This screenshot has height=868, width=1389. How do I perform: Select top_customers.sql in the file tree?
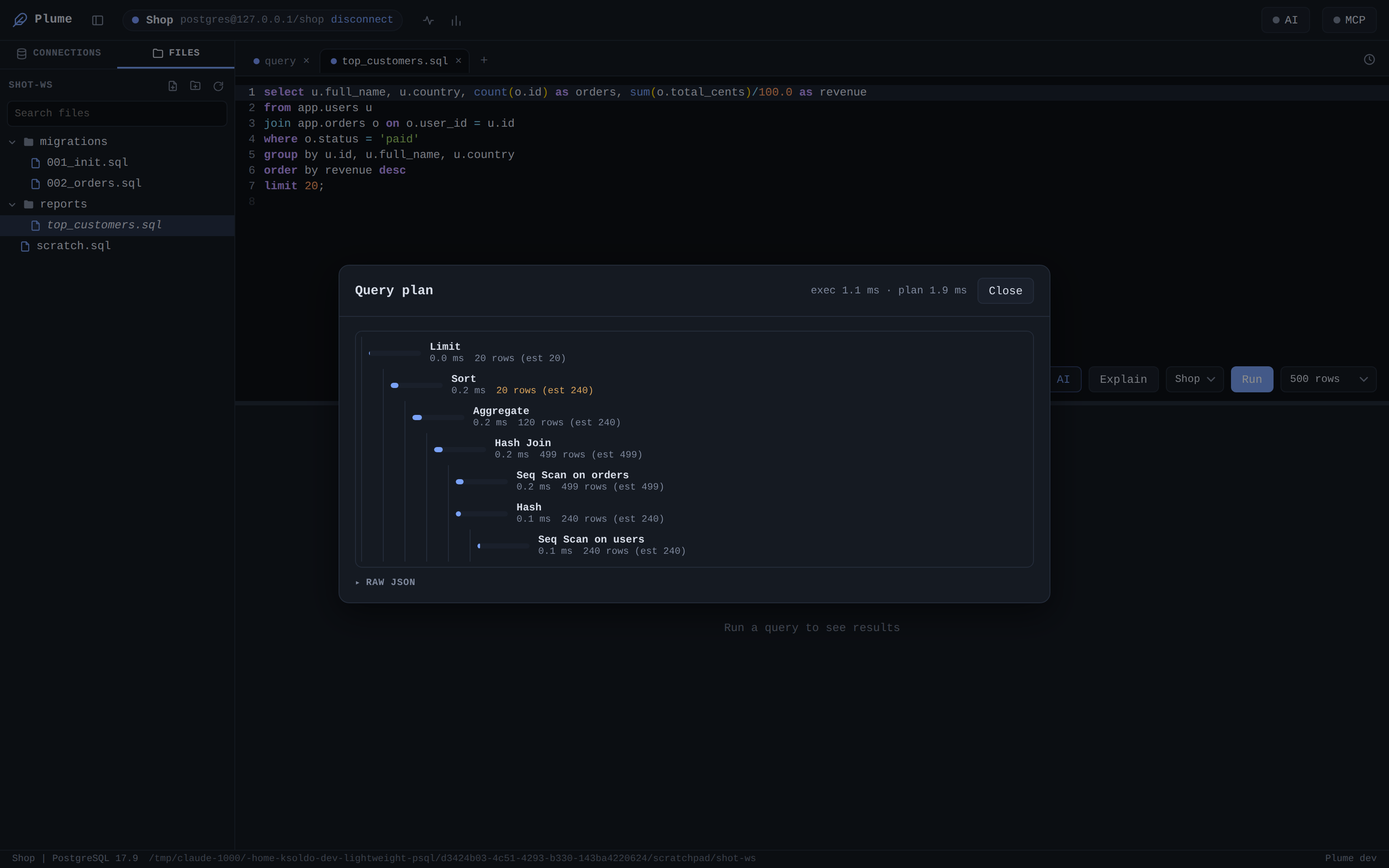click(x=117, y=226)
